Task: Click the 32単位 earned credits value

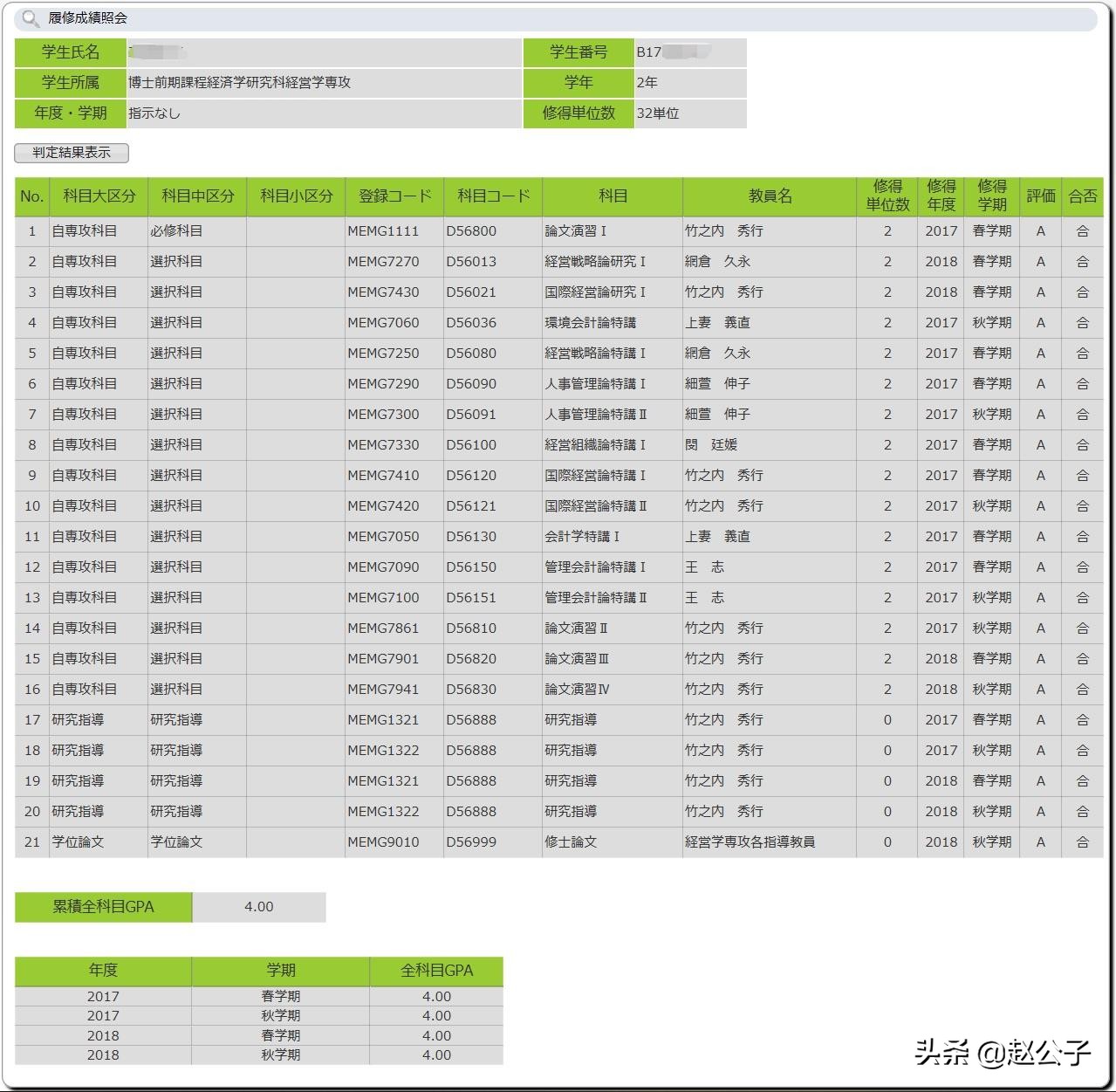Action: coord(658,113)
